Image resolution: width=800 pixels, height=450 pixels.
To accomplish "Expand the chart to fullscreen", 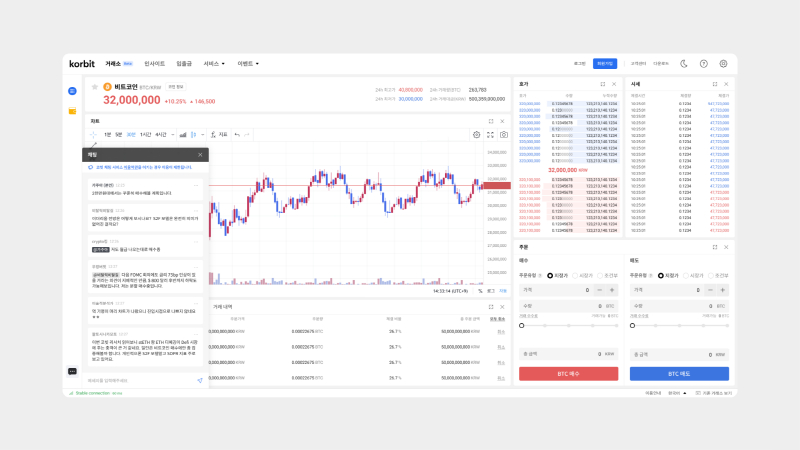I will click(x=490, y=134).
